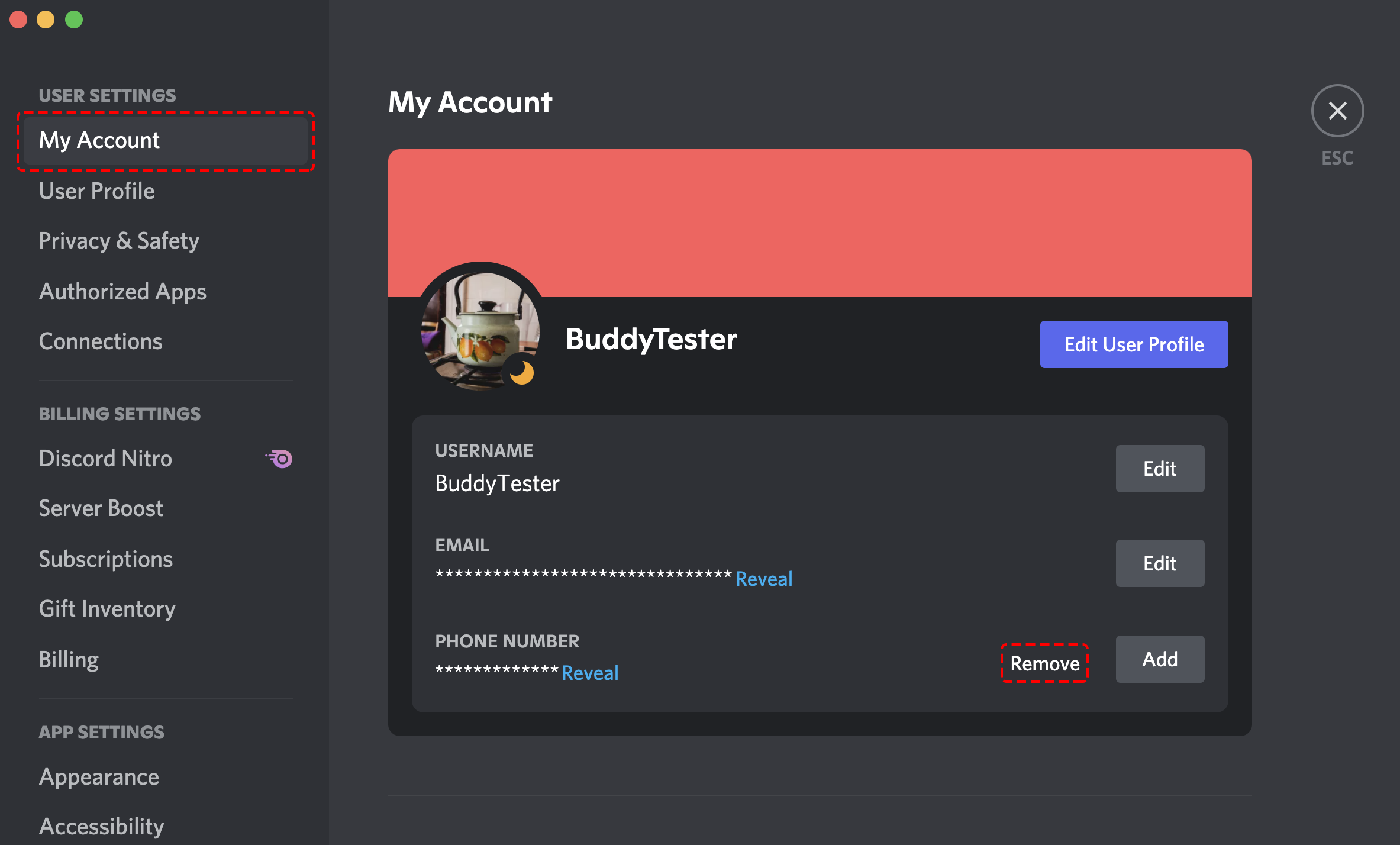Open Authorized Apps settings section
The image size is (1400, 845).
pos(122,291)
